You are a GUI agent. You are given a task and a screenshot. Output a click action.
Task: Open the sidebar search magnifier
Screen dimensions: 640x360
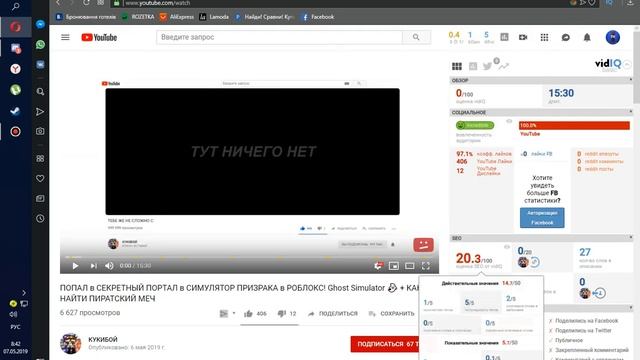(40, 91)
